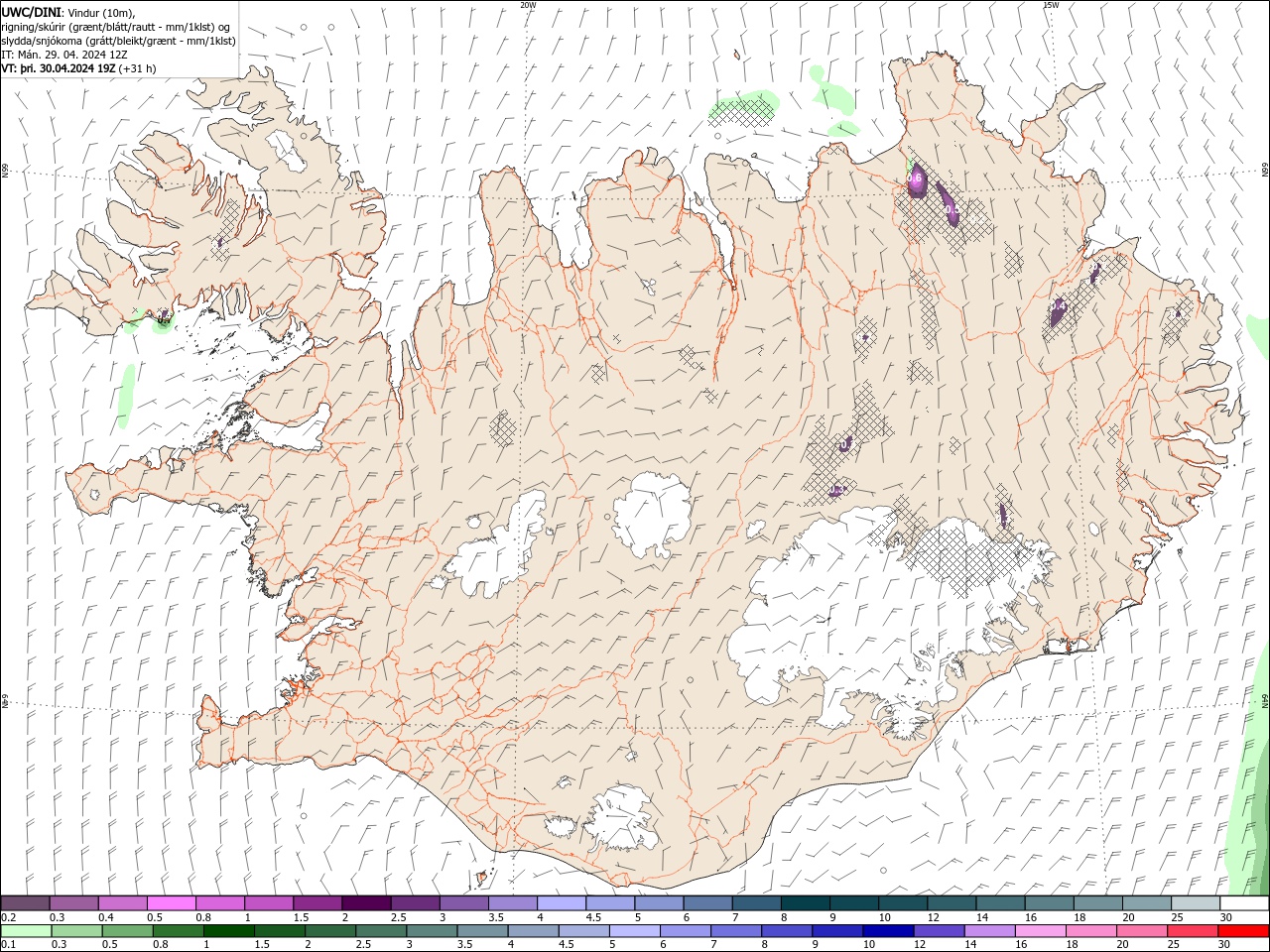Click the 1.5–2 magenta-purple swatch in the upper legend
Image resolution: width=1270 pixels, height=952 pixels.
pos(317,903)
